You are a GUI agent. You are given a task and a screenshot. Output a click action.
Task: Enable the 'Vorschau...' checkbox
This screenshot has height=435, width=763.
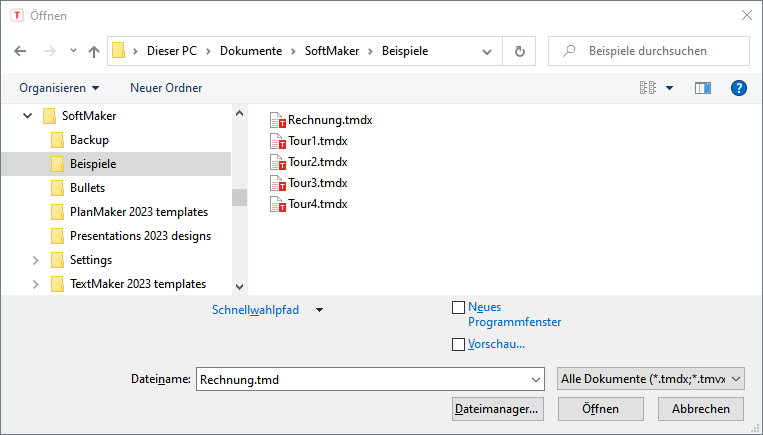[458, 344]
